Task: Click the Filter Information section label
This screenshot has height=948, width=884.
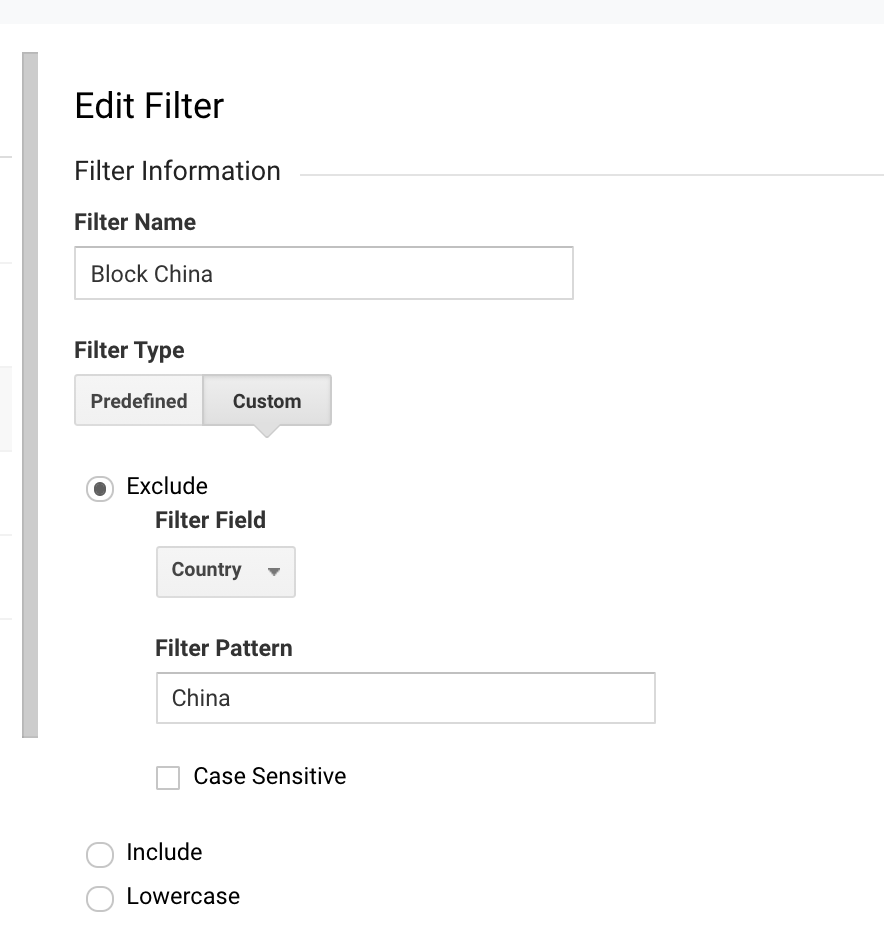Action: (x=177, y=171)
